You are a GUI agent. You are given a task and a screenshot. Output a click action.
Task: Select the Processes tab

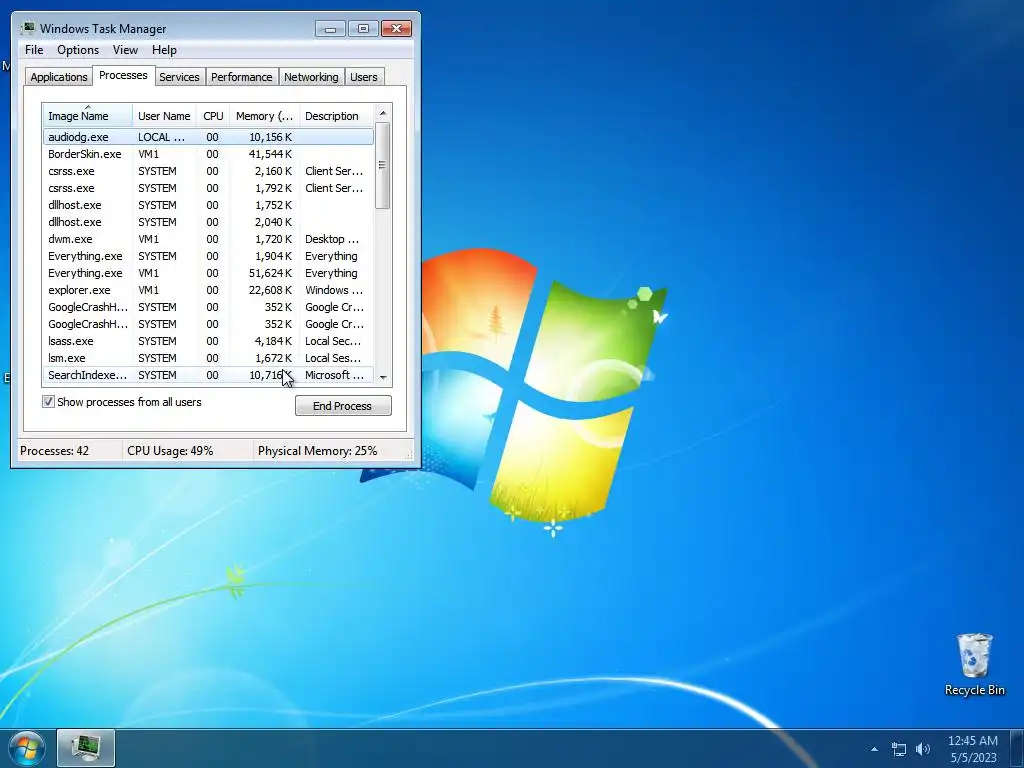123,75
